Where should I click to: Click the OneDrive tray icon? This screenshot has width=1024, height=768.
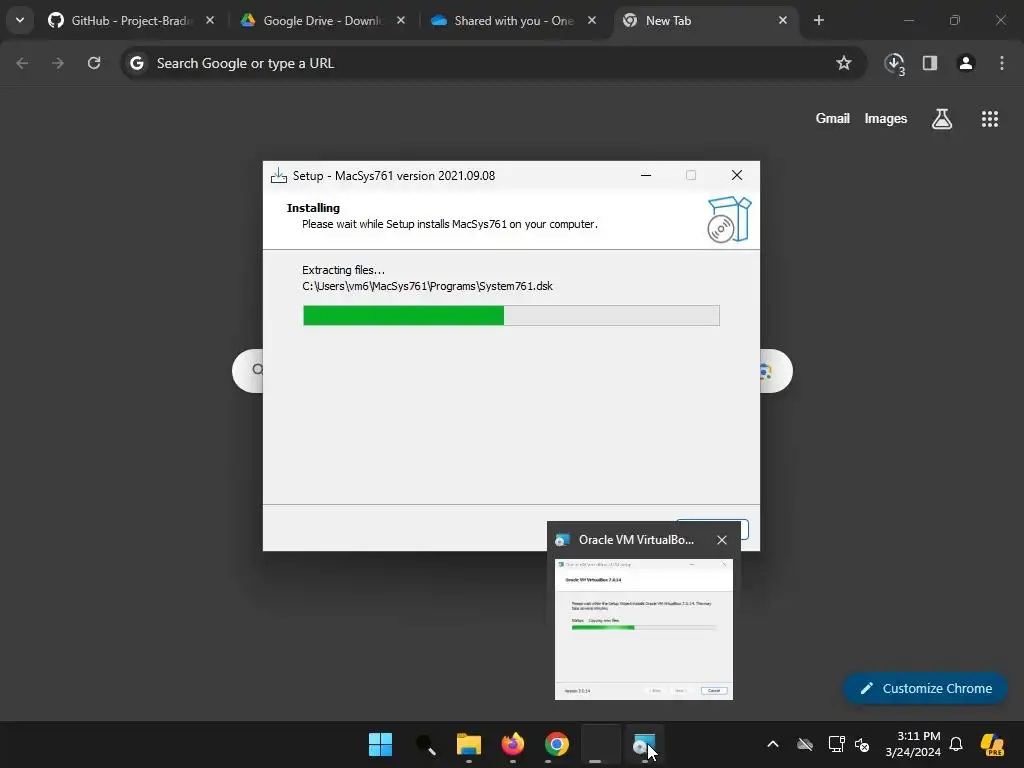click(805, 744)
